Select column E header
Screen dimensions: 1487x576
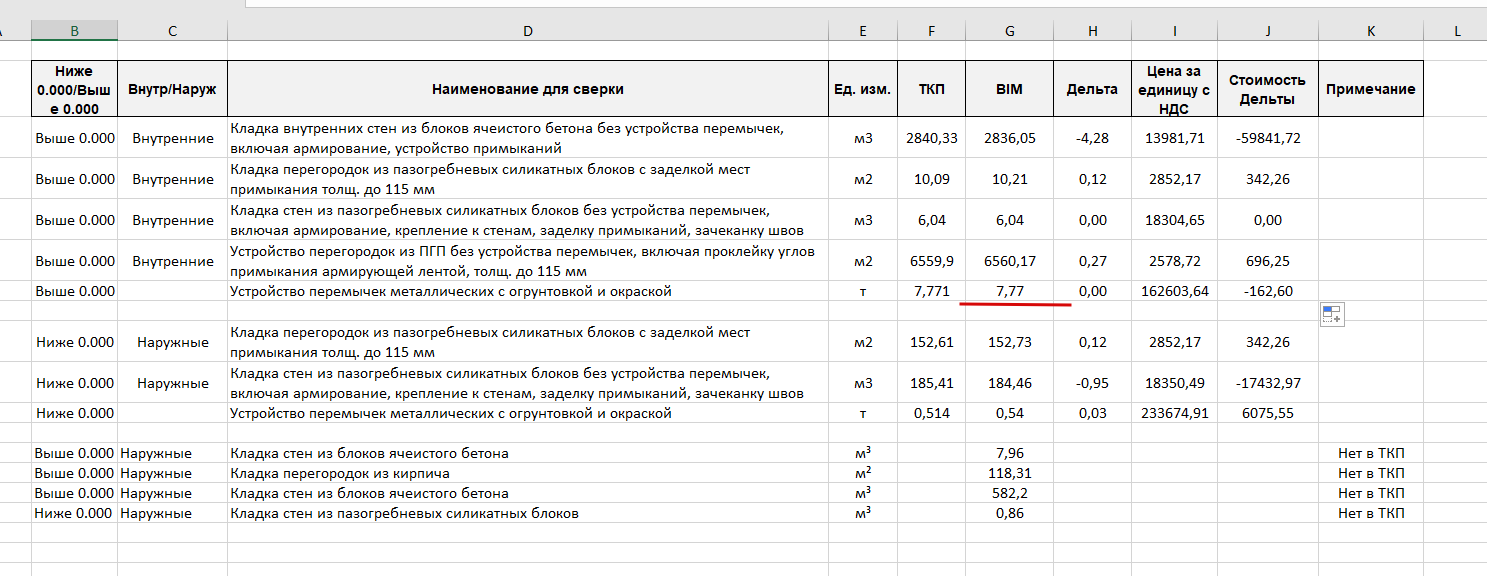(x=863, y=31)
